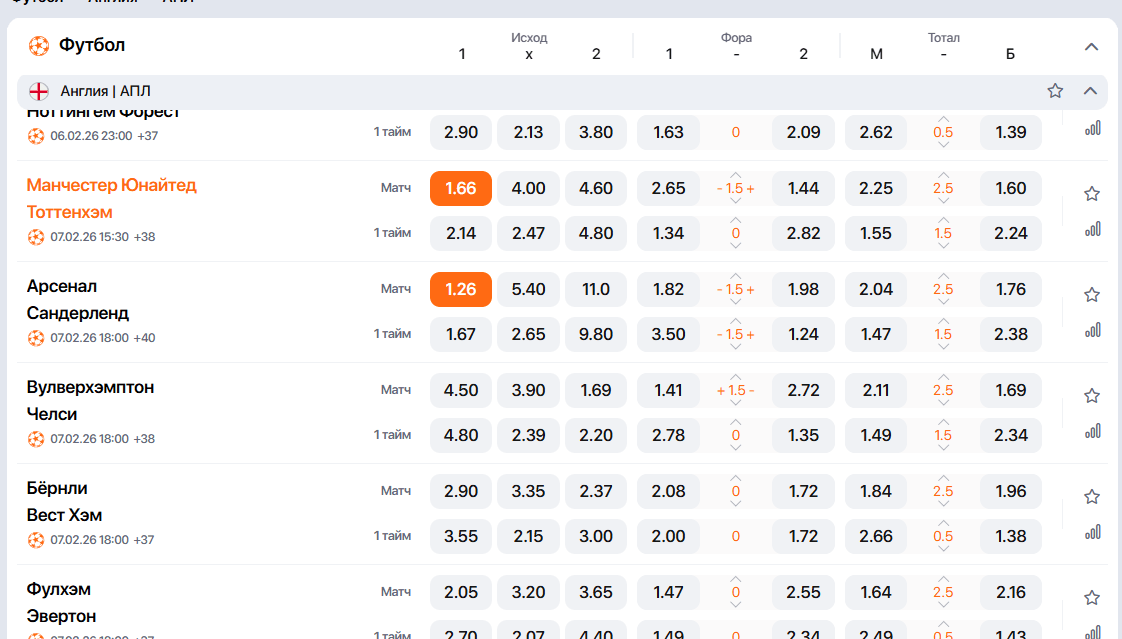Pick draw odds 3.35 for Burnley match

click(x=528, y=491)
